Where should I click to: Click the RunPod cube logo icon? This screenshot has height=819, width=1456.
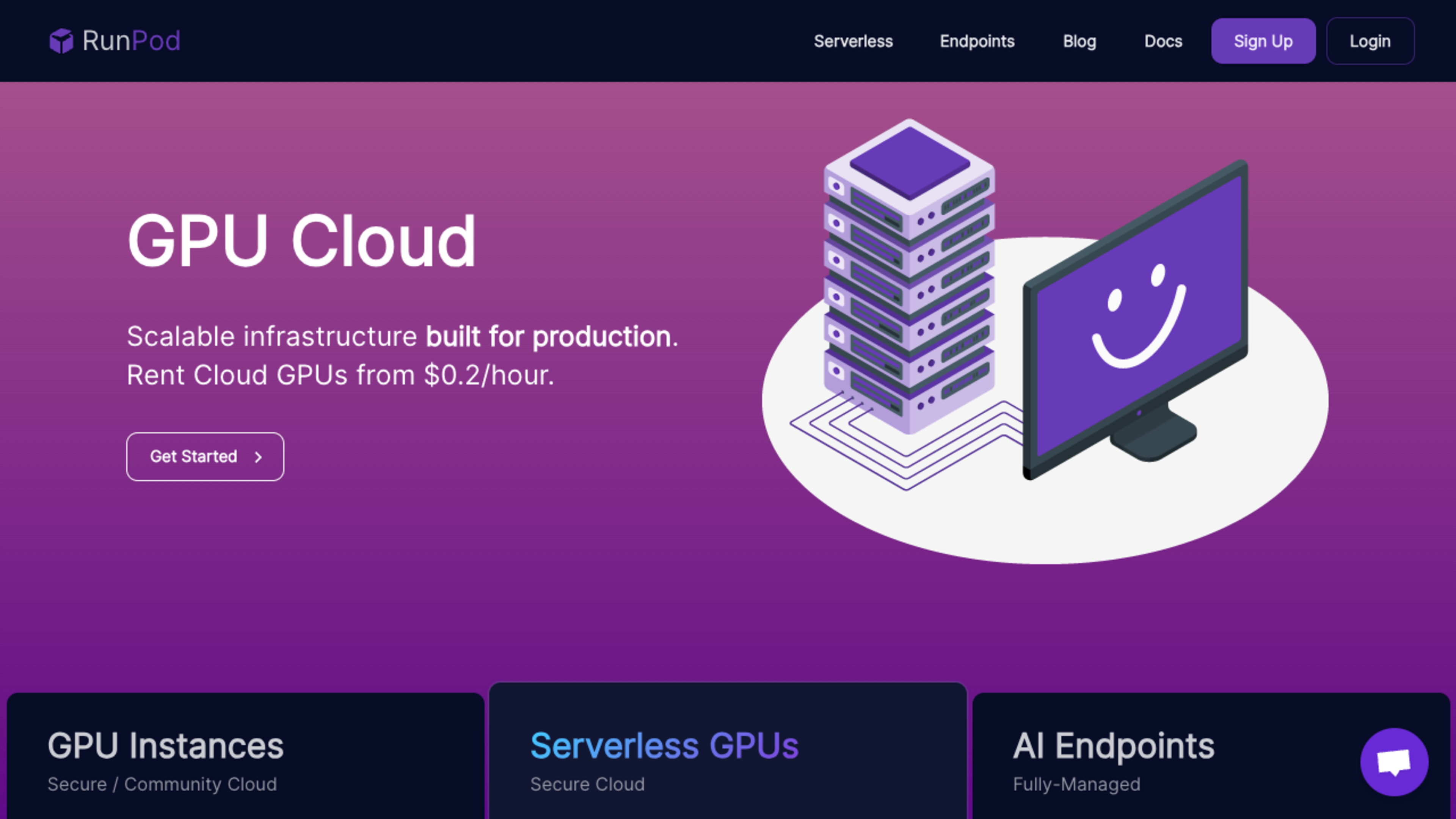[x=61, y=41]
